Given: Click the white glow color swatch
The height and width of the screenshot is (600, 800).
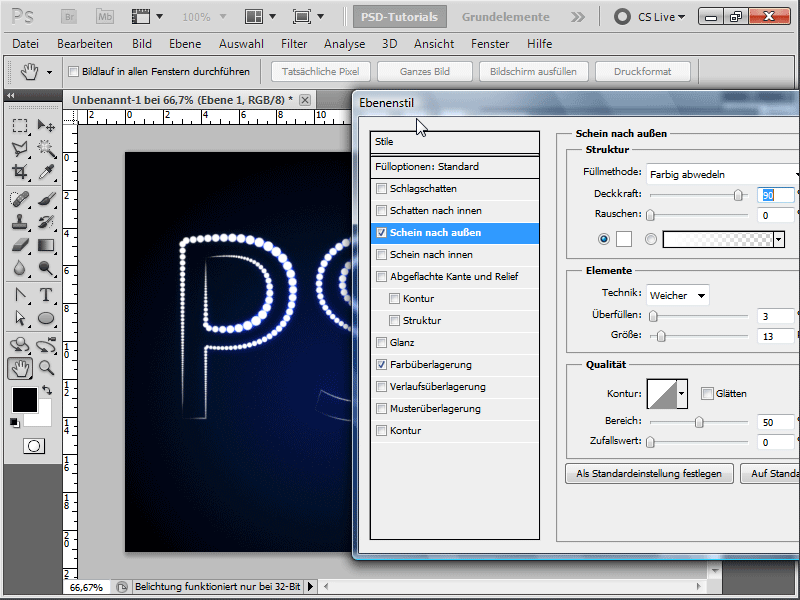Looking at the screenshot, I should [x=624, y=239].
